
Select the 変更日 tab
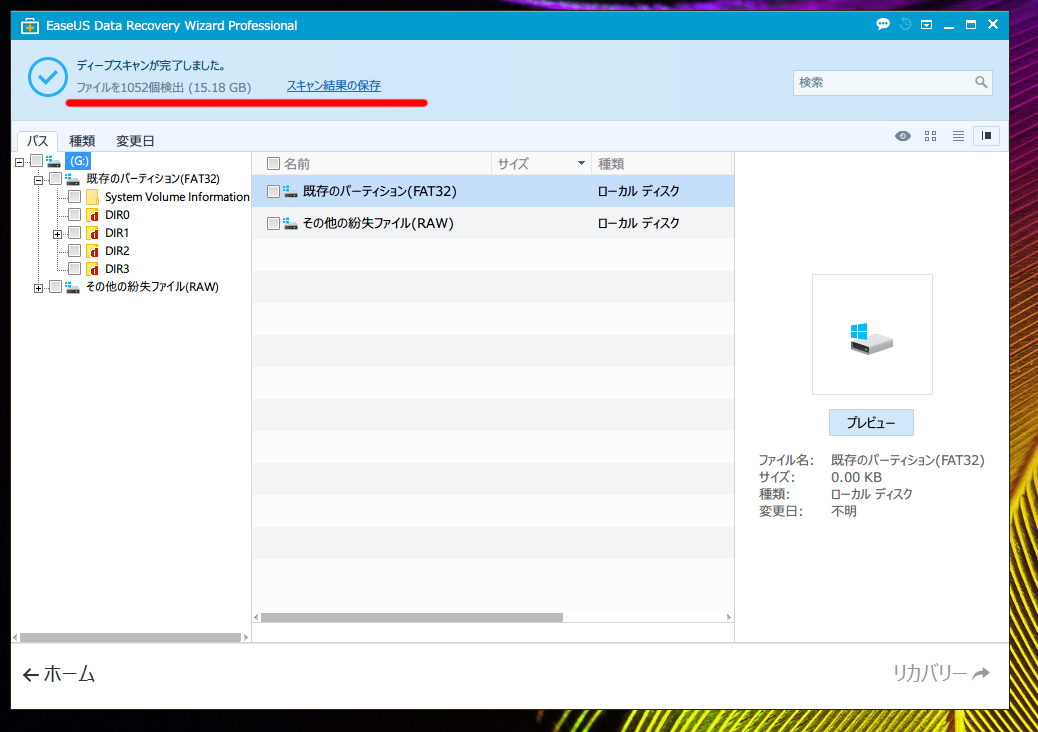coord(135,141)
